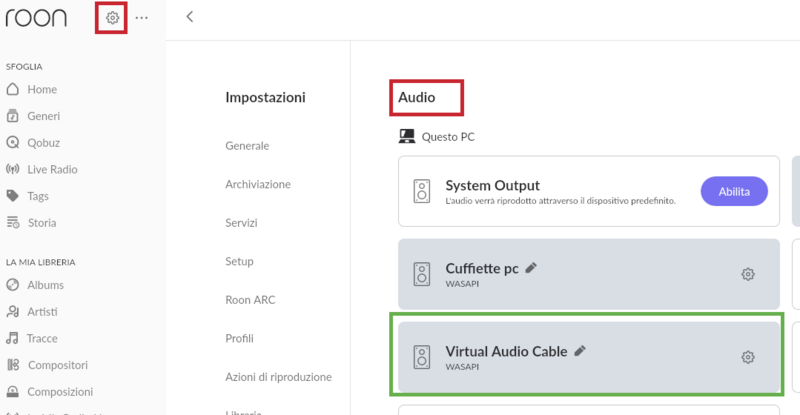Go back with the left arrow
800x415 pixels.
click(x=190, y=17)
